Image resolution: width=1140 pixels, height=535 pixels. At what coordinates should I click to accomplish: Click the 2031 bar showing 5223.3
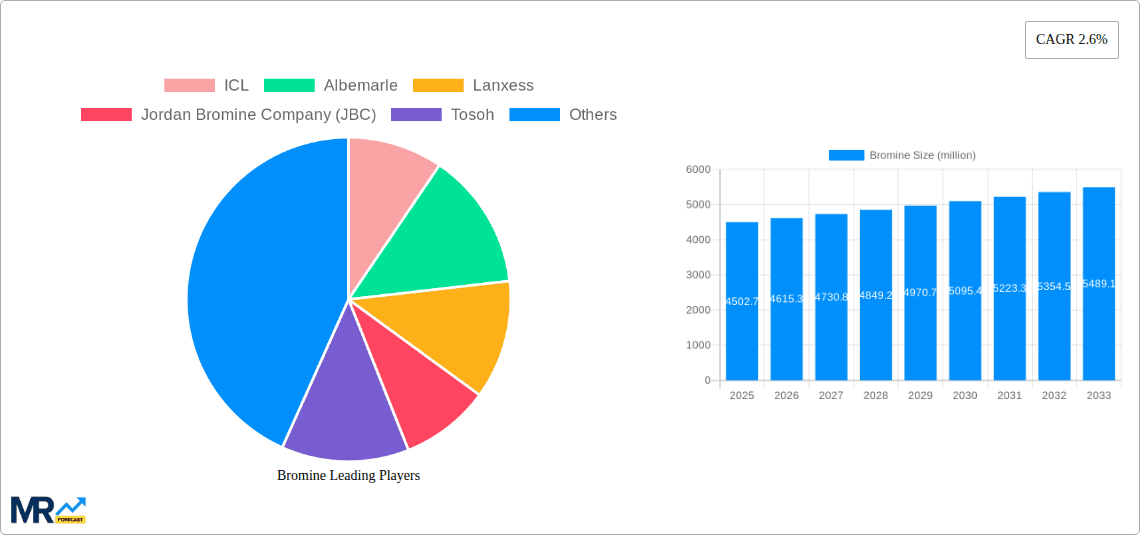coord(1010,288)
